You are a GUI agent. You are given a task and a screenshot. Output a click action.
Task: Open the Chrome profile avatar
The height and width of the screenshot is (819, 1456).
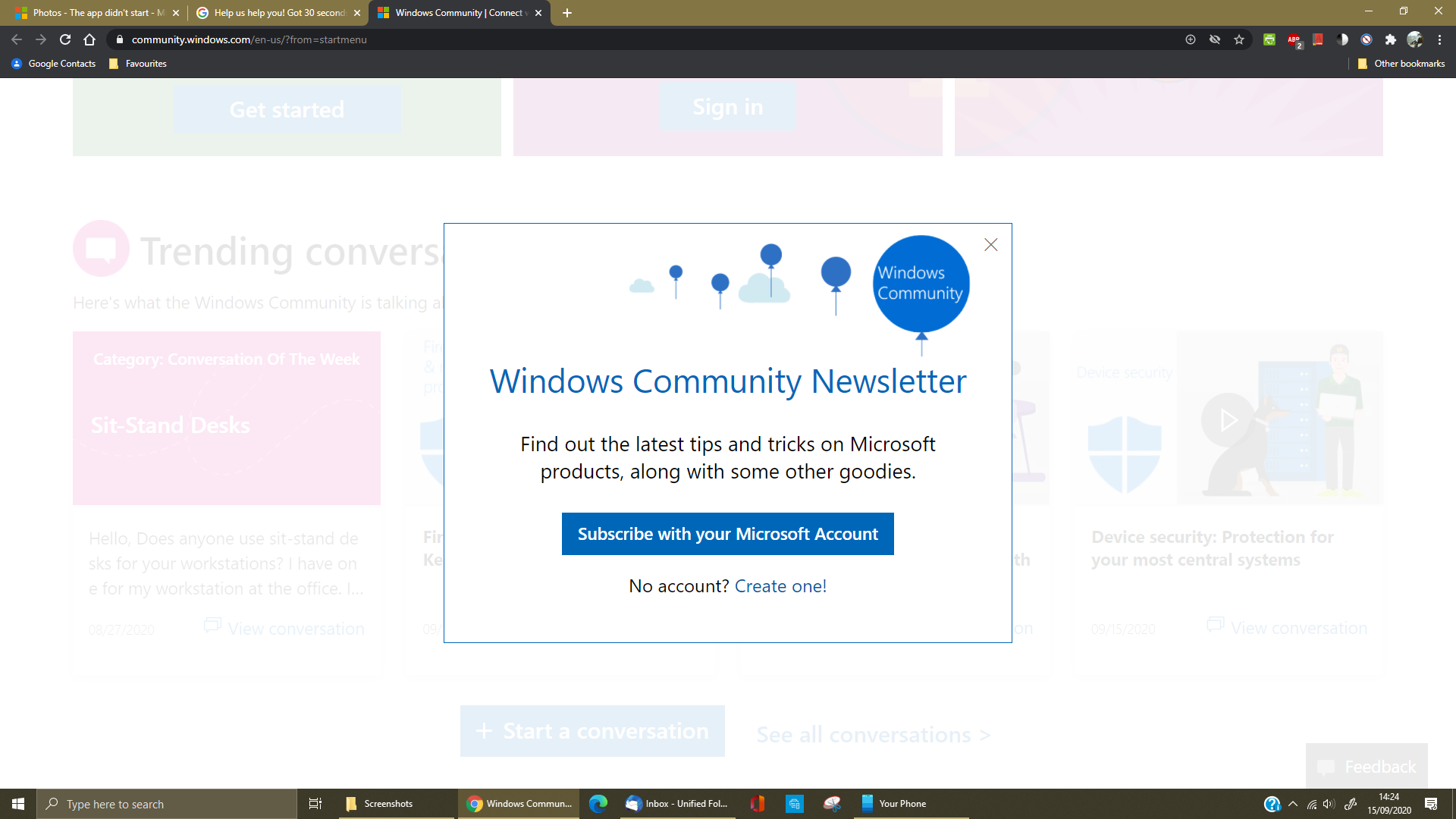(x=1415, y=39)
